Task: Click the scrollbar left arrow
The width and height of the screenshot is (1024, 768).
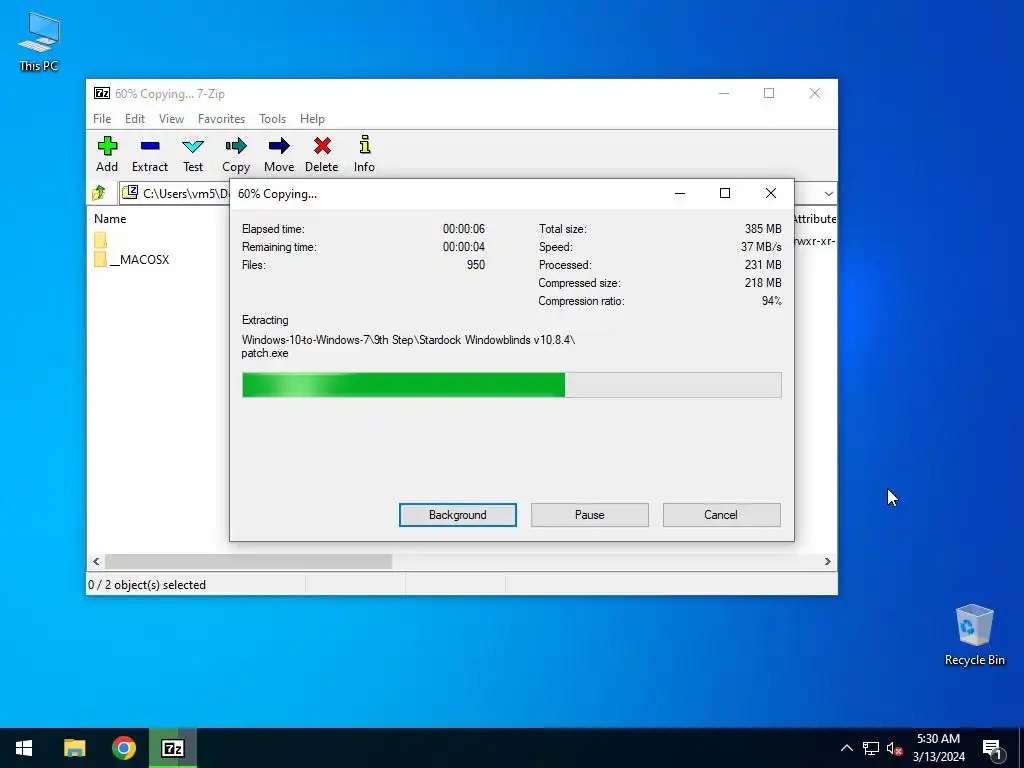Action: coord(96,562)
